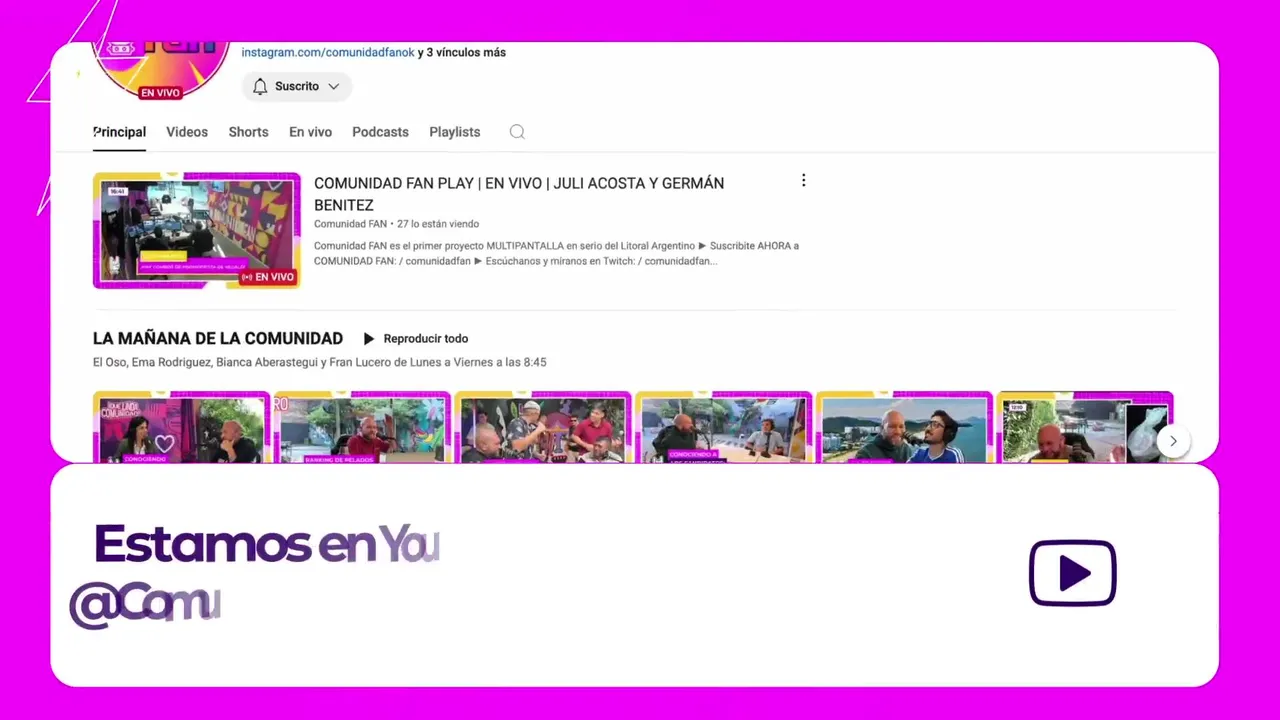Click 'Comunidad FAN' channel name under title
This screenshot has height=720, width=1280.
coord(350,224)
